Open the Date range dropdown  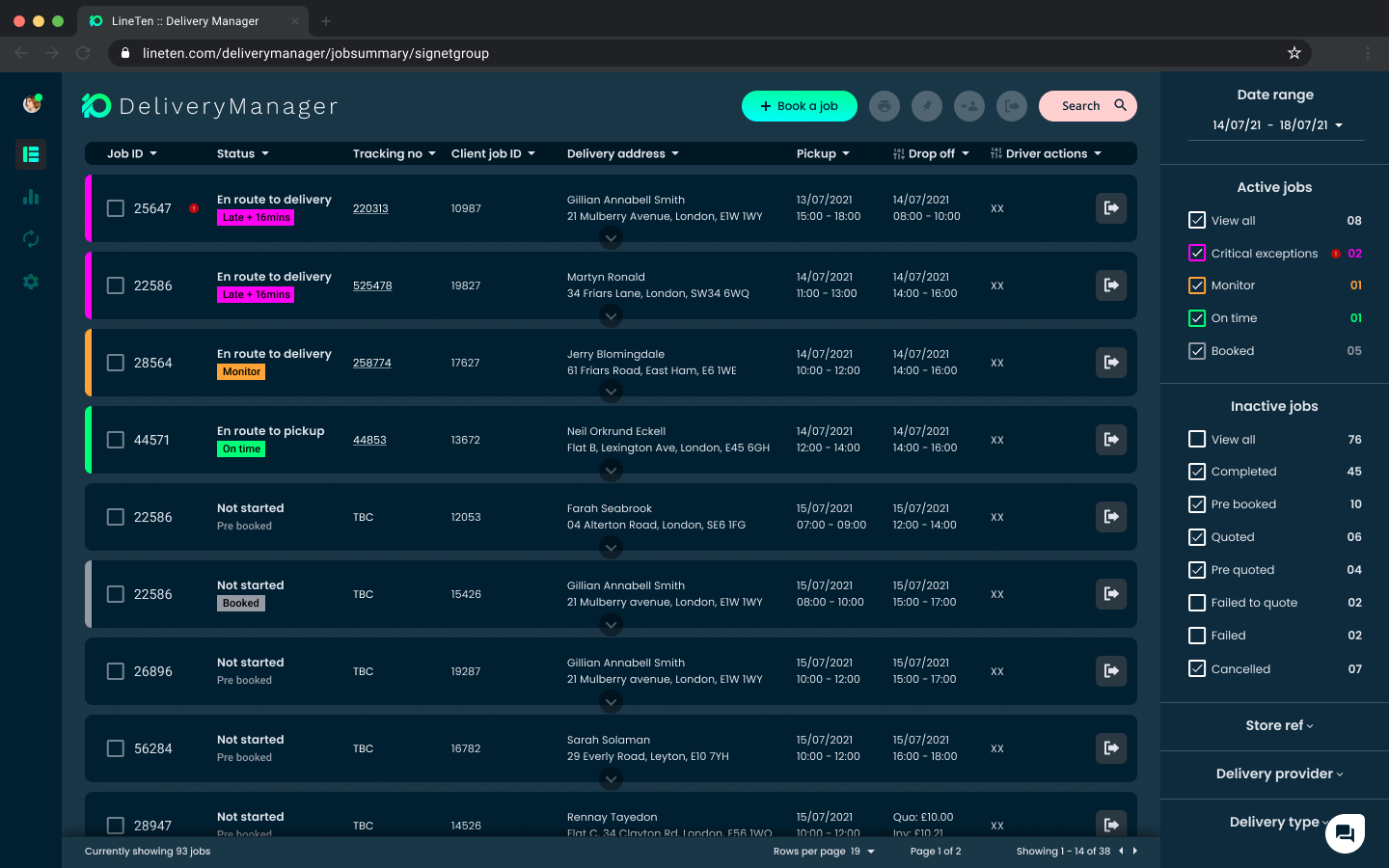pyautogui.click(x=1277, y=125)
